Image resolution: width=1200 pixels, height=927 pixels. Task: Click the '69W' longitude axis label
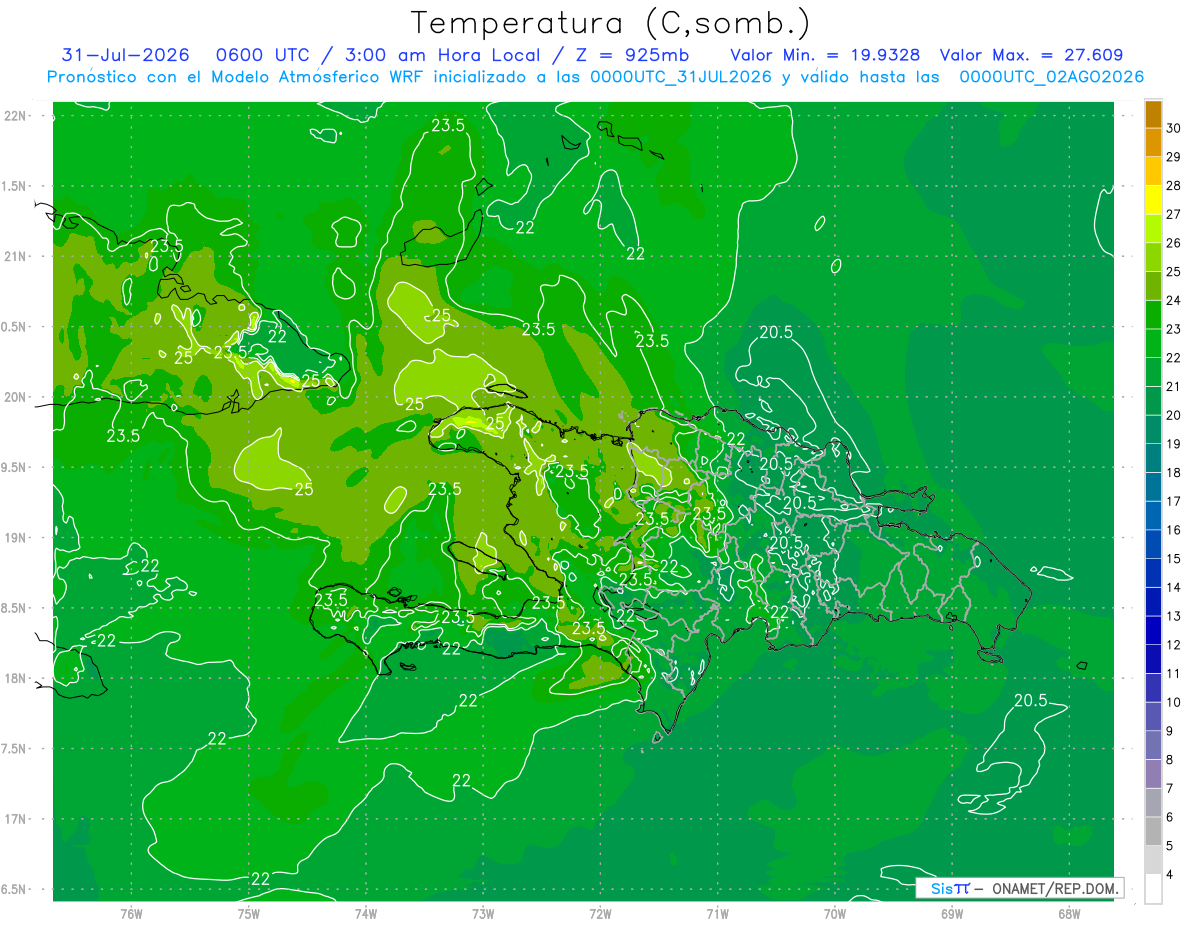click(951, 913)
